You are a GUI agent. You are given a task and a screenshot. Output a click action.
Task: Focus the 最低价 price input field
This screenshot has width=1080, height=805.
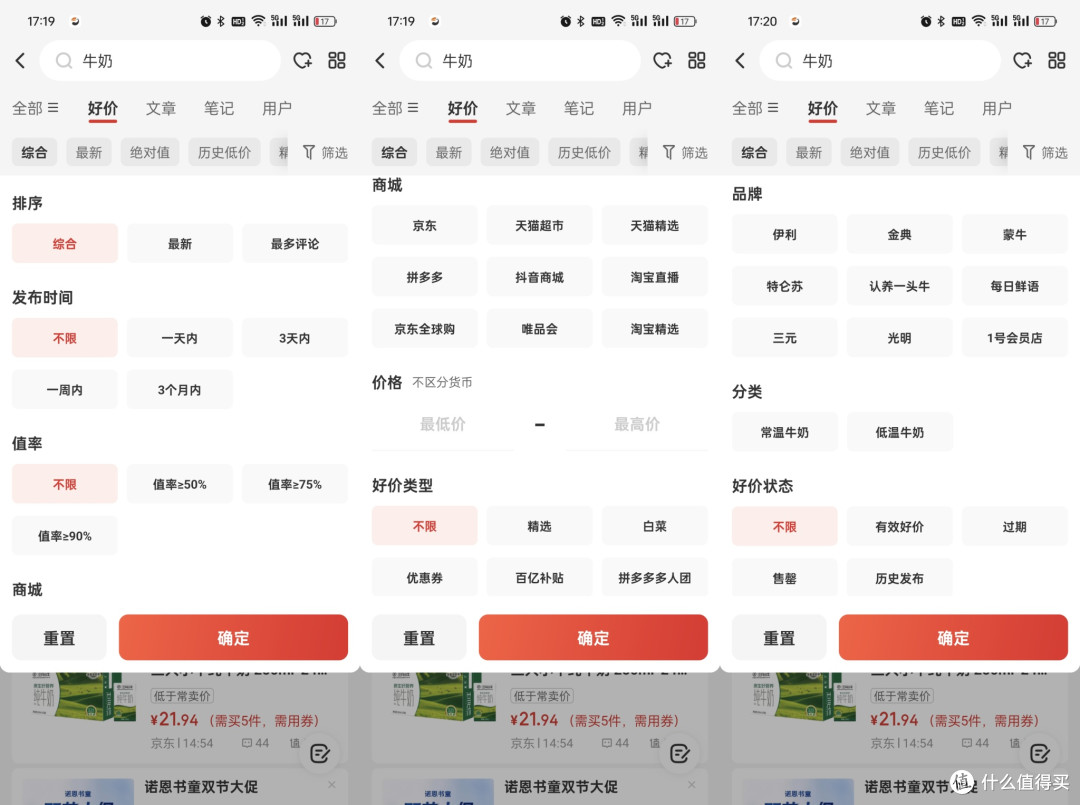(x=443, y=424)
